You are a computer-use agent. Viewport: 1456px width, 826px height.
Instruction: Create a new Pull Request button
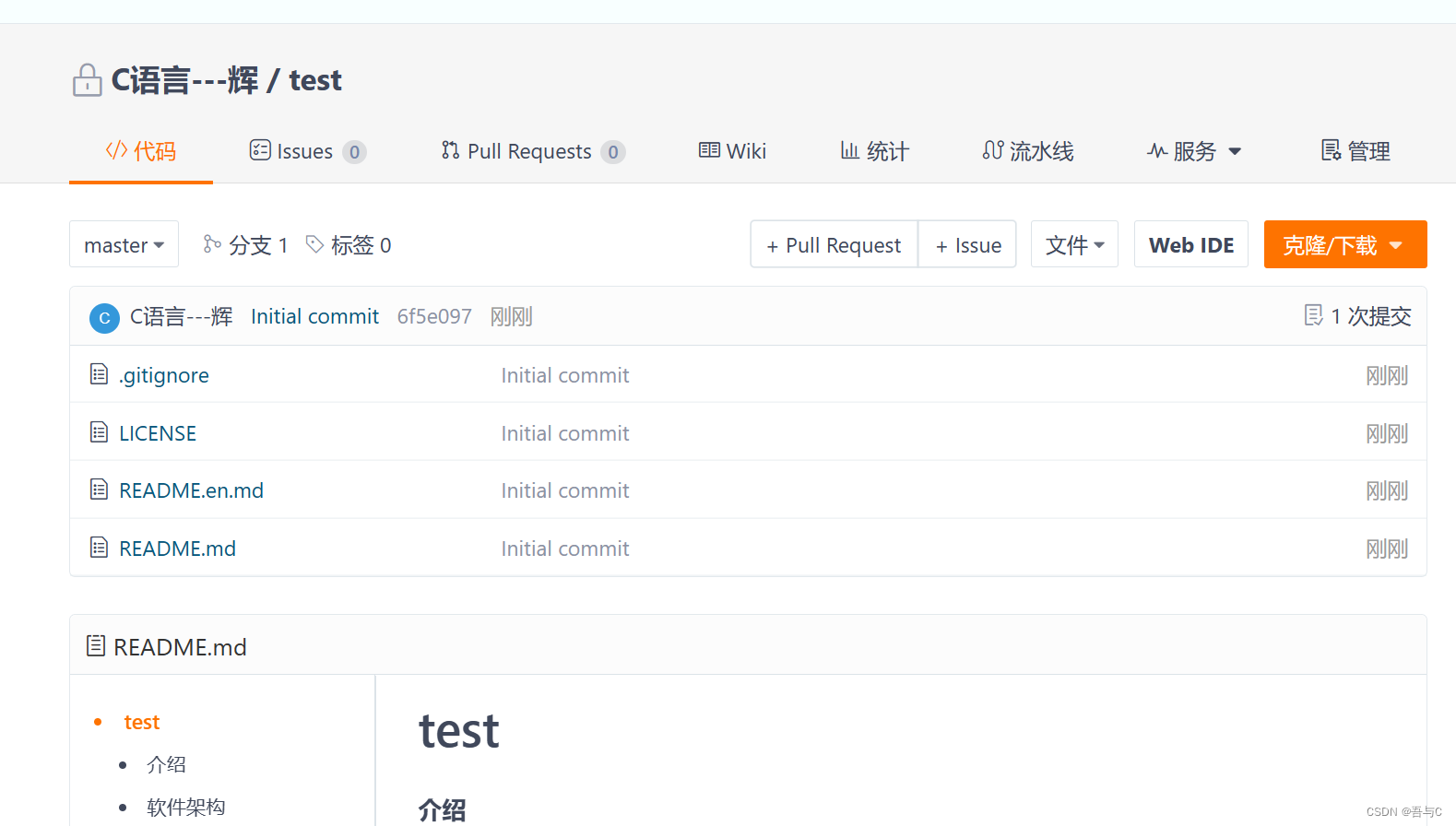(835, 244)
